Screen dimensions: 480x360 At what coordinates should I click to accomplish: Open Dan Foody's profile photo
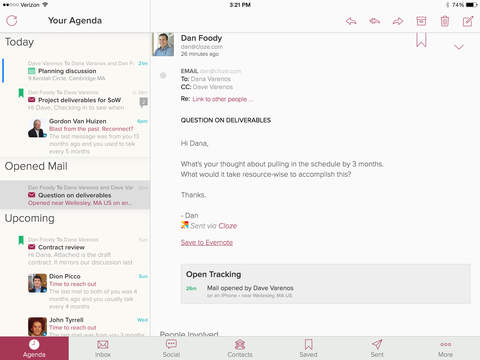coord(163,44)
